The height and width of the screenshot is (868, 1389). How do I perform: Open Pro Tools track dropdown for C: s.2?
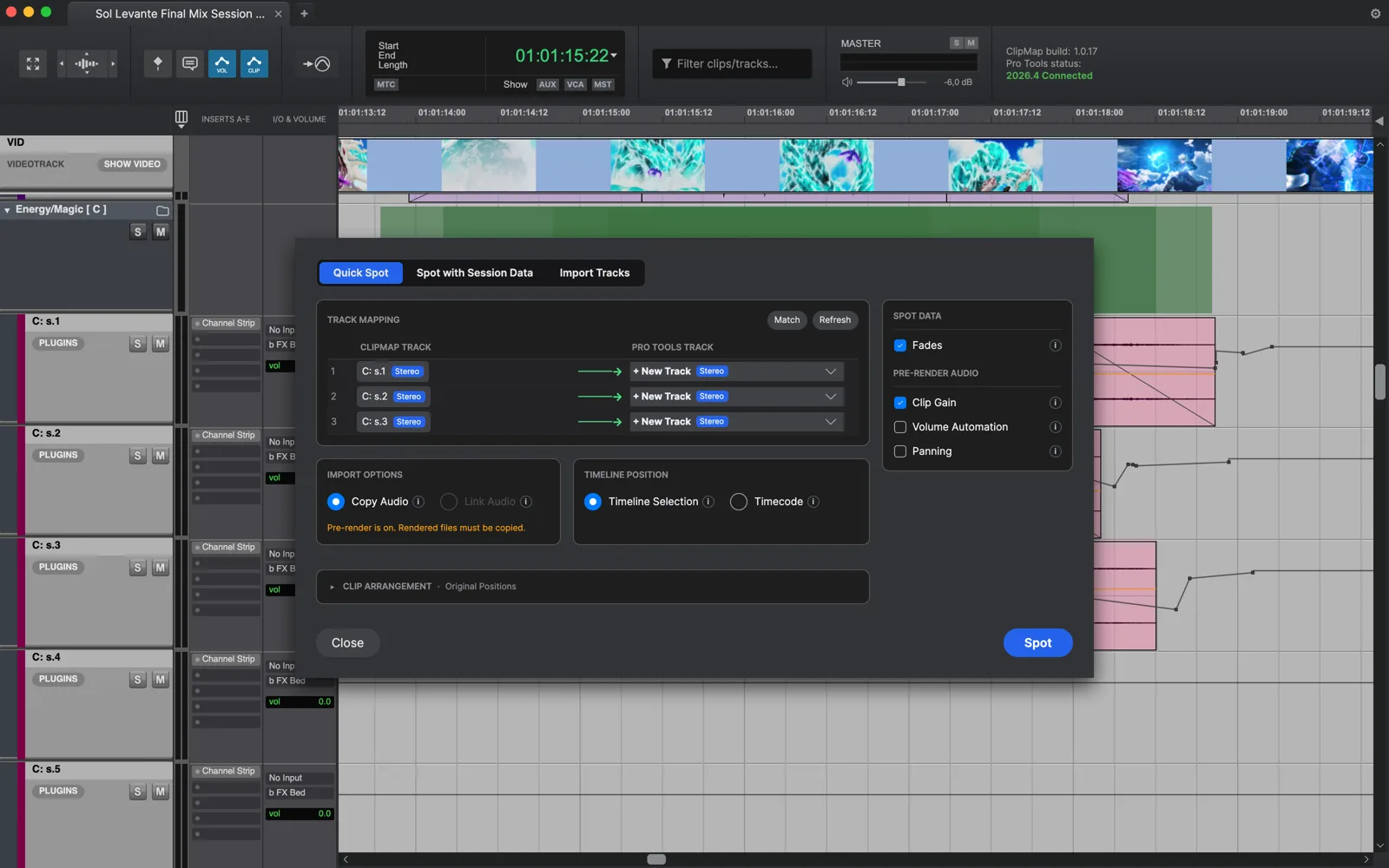tap(736, 397)
